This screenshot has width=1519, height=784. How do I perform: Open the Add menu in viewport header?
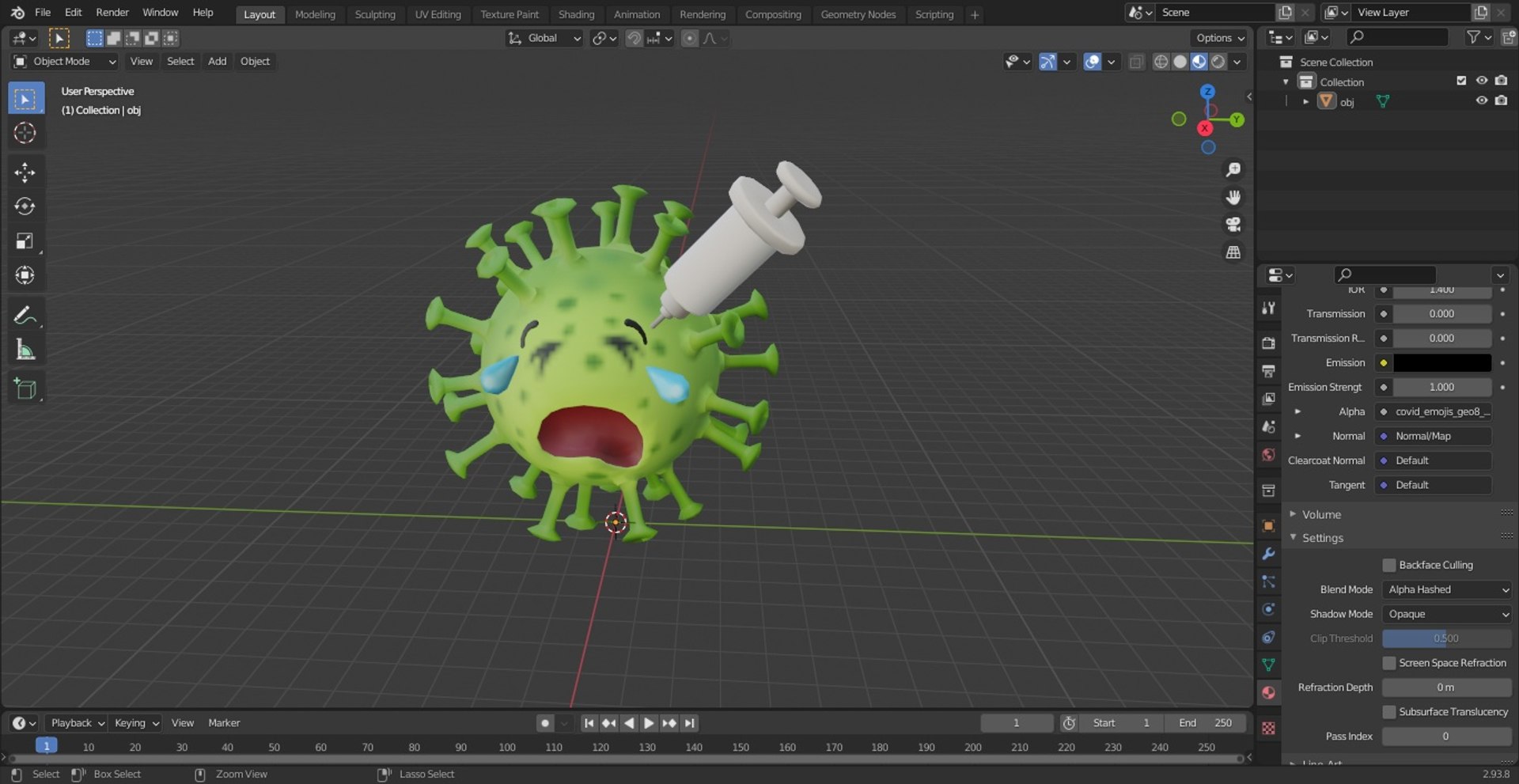pos(217,62)
